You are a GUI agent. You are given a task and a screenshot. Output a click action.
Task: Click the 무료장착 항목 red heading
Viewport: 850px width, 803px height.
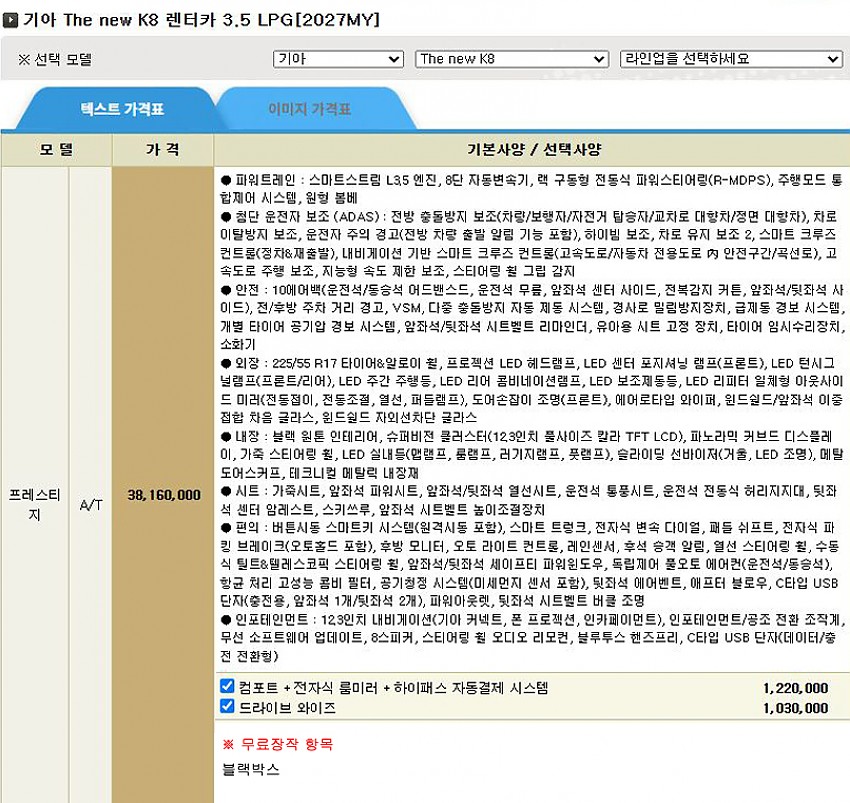tap(278, 744)
